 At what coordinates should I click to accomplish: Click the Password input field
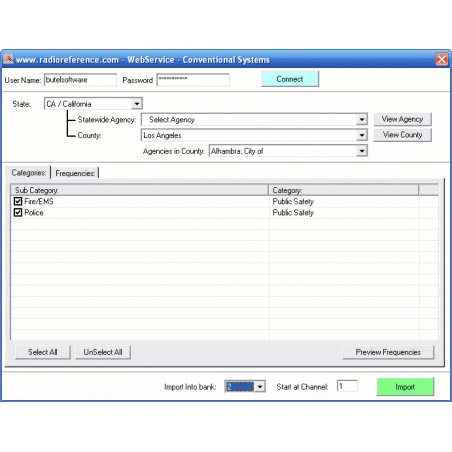pyautogui.click(x=193, y=80)
